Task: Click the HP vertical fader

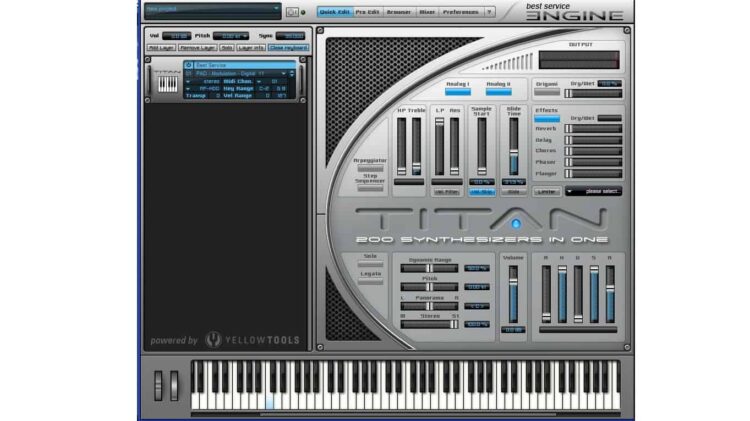Action: [x=401, y=146]
